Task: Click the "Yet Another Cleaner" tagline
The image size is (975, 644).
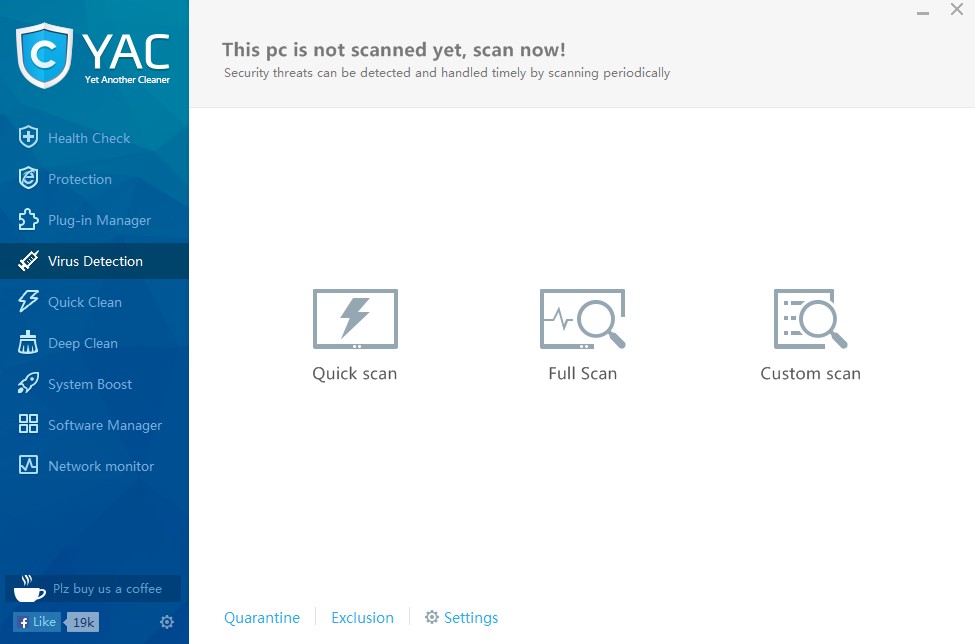Action: click(127, 80)
